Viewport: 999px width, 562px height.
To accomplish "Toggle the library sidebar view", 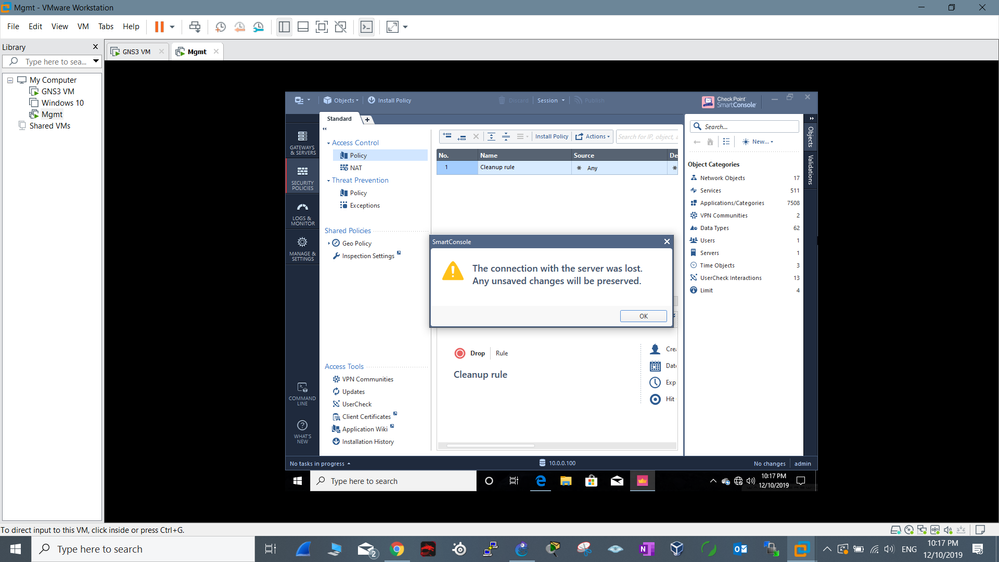I will pos(284,27).
